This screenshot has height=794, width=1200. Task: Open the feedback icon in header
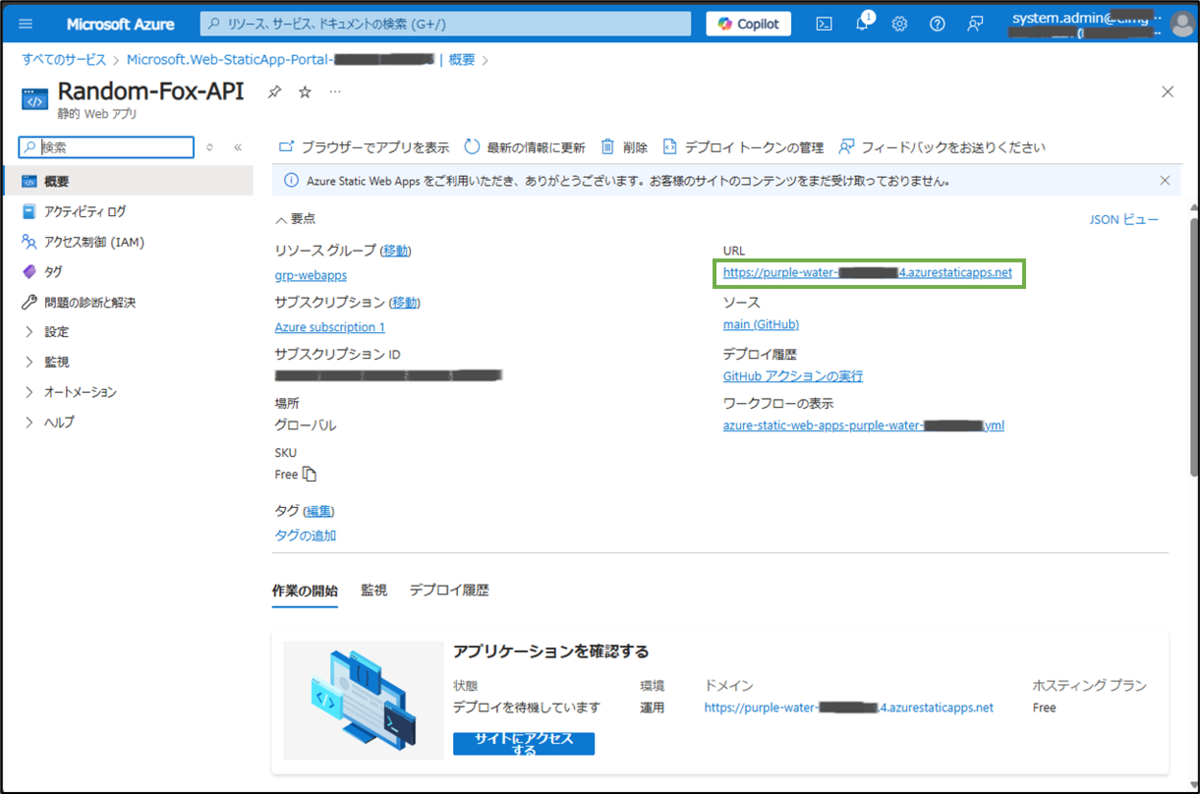975,24
